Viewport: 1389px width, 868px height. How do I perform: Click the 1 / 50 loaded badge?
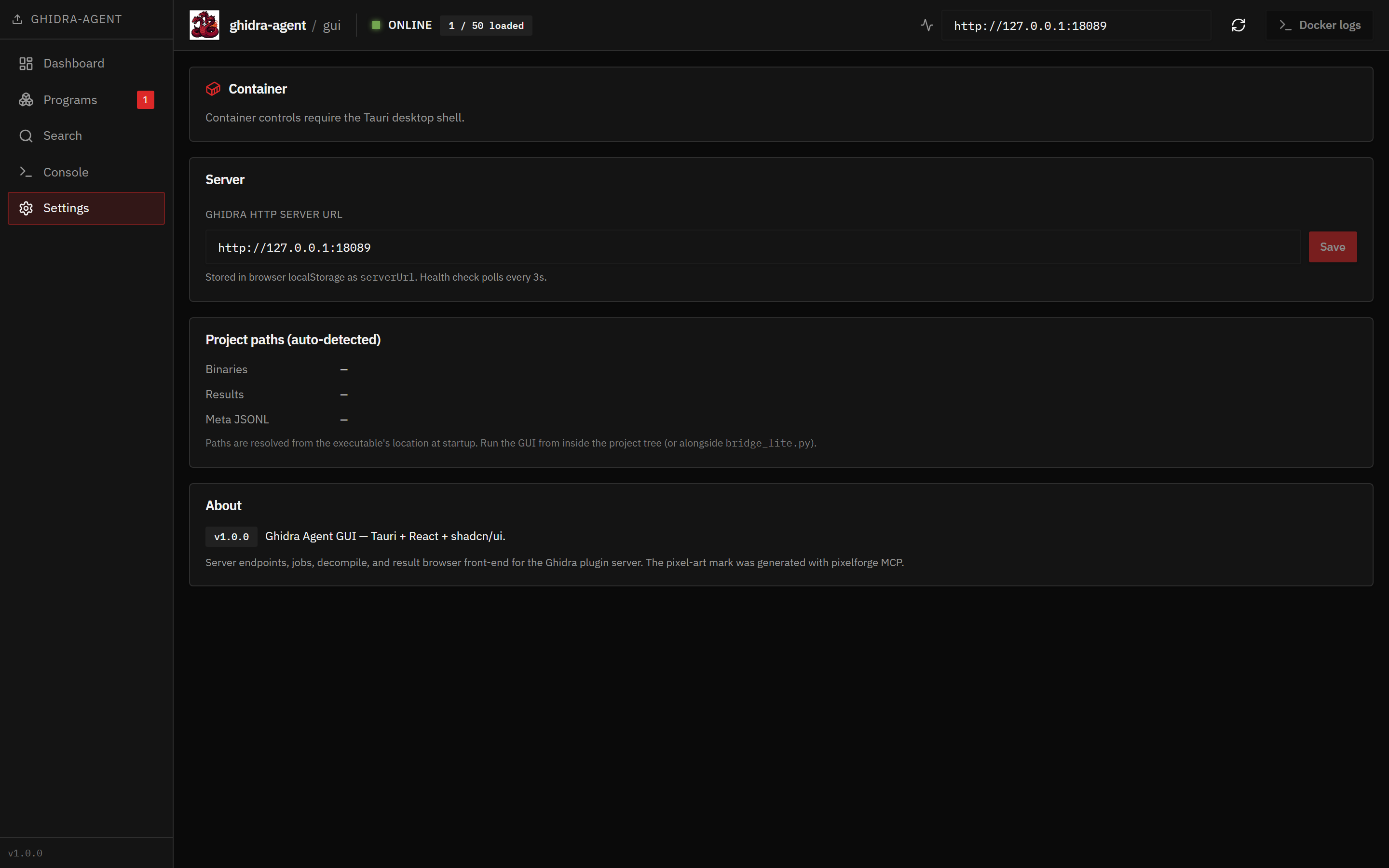486,25
